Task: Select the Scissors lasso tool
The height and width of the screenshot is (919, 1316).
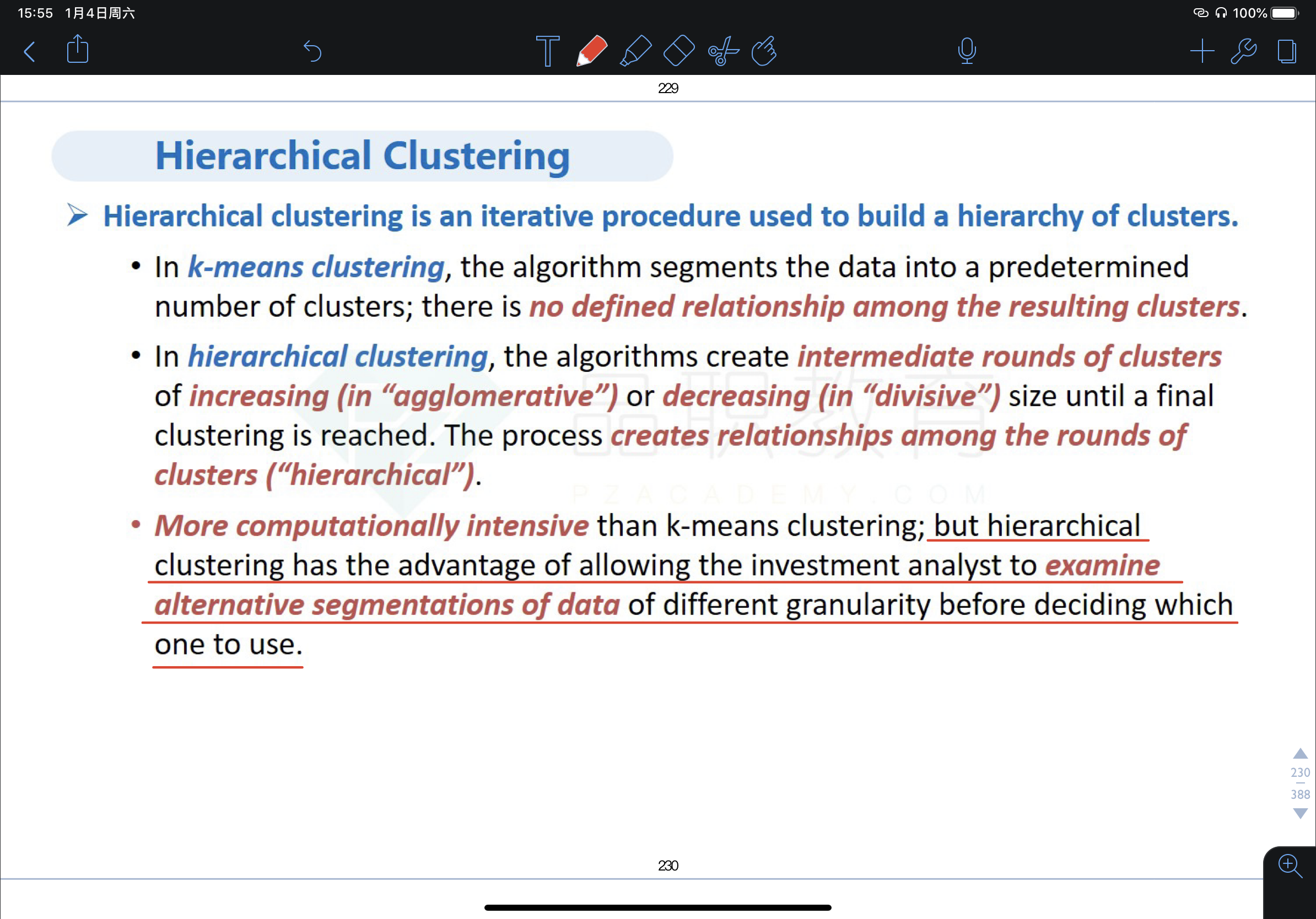Action: tap(723, 51)
